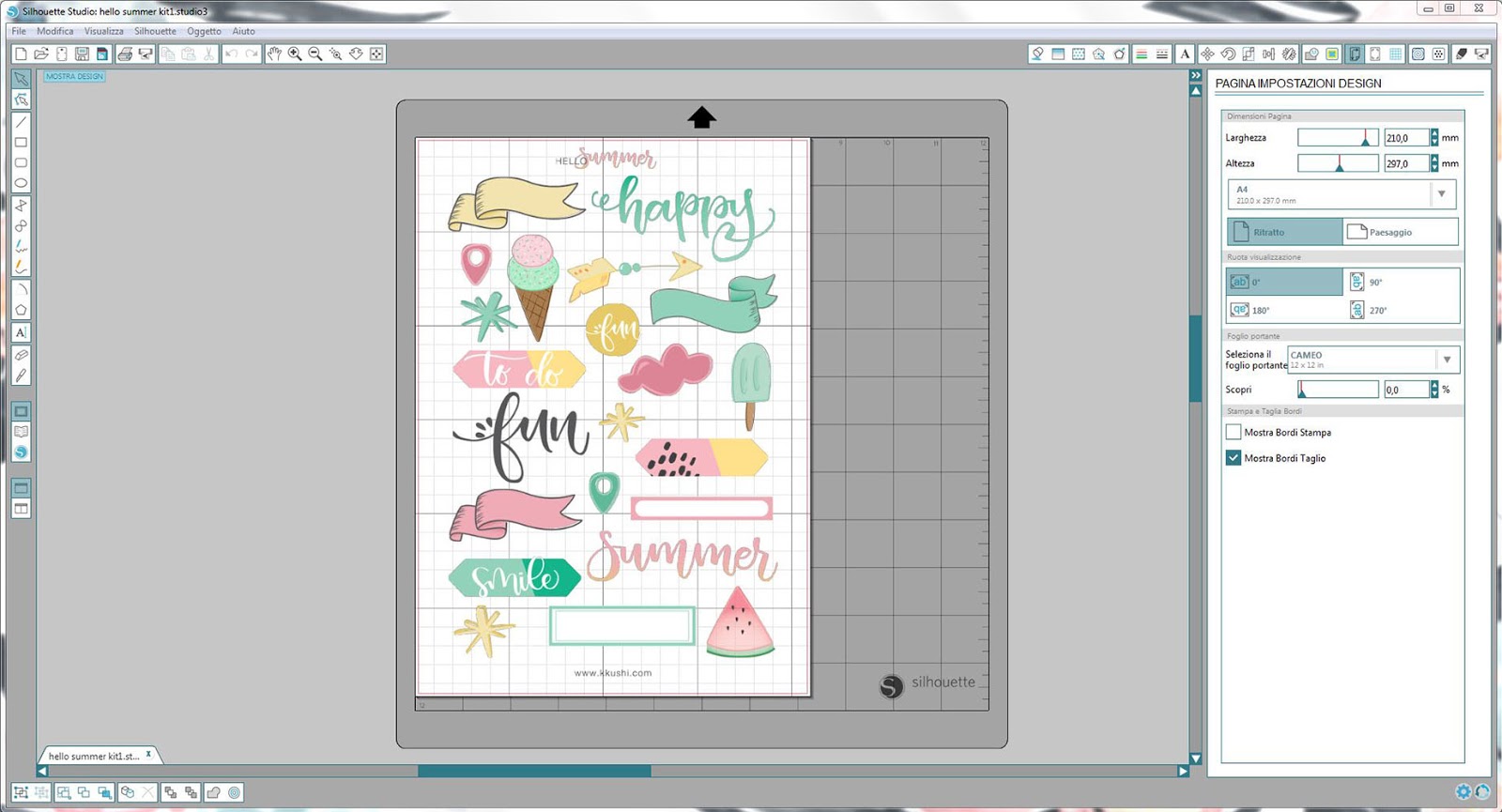Screen dimensions: 1502x812
Task: Open the Cut Settings blade icon
Action: (1462, 54)
